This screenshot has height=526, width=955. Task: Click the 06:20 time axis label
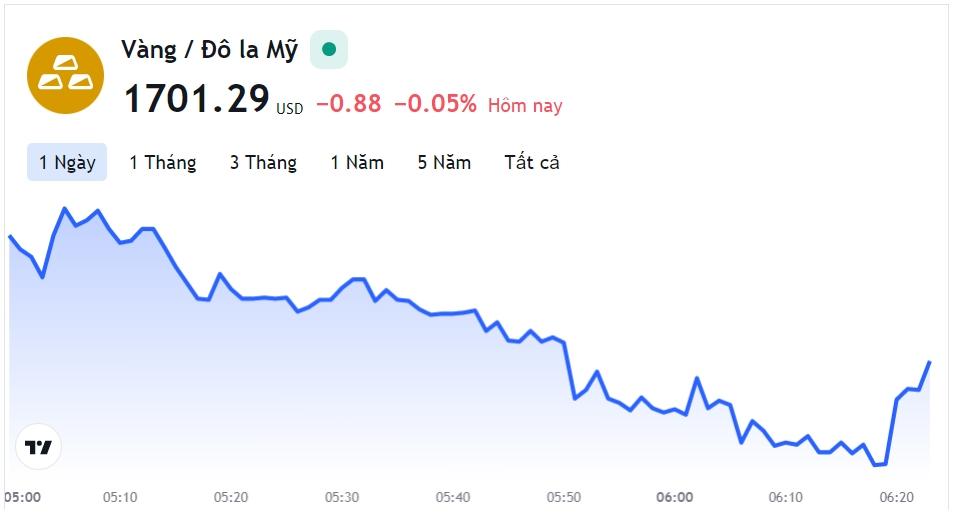coord(897,497)
